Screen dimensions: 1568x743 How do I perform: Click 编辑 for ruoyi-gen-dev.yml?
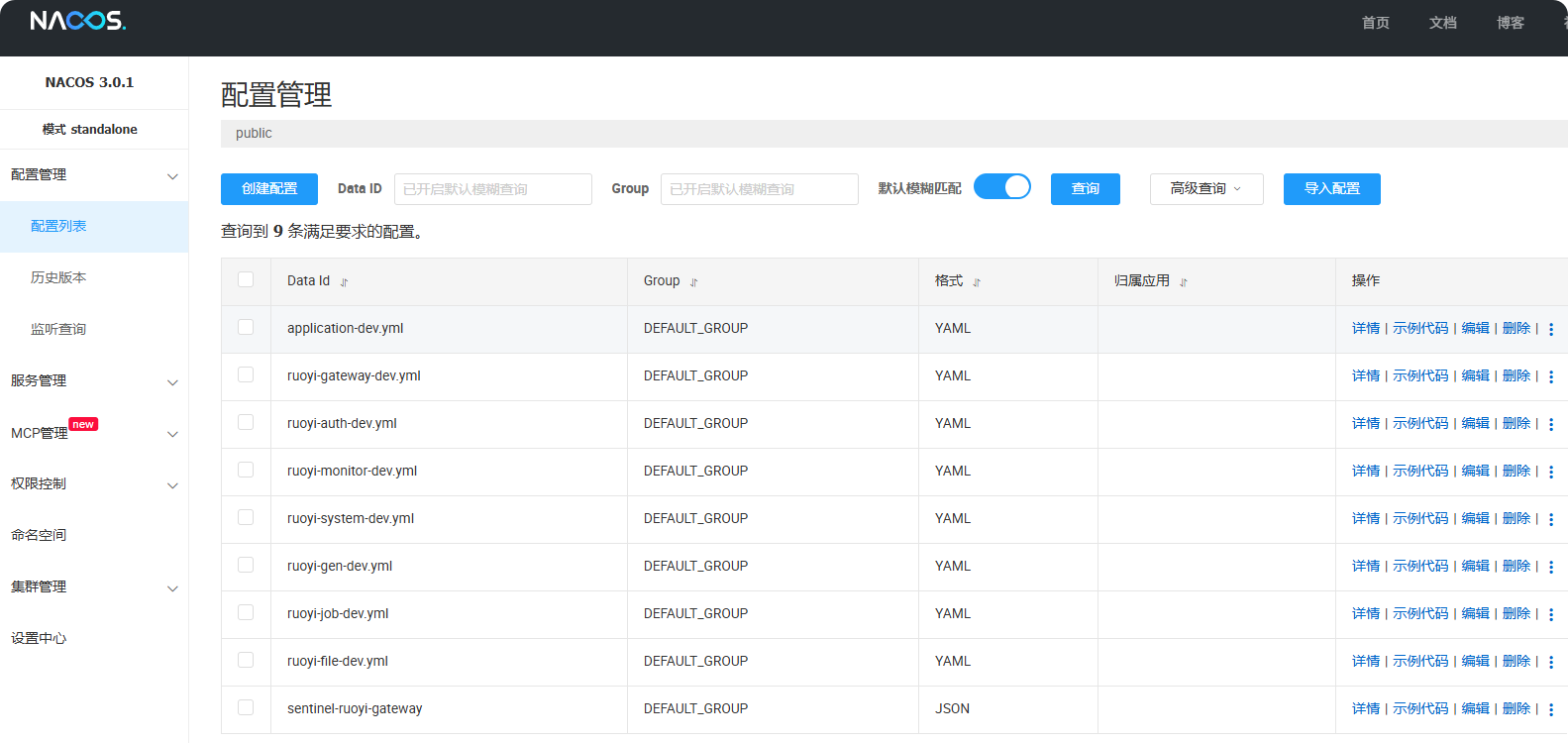(1476, 567)
